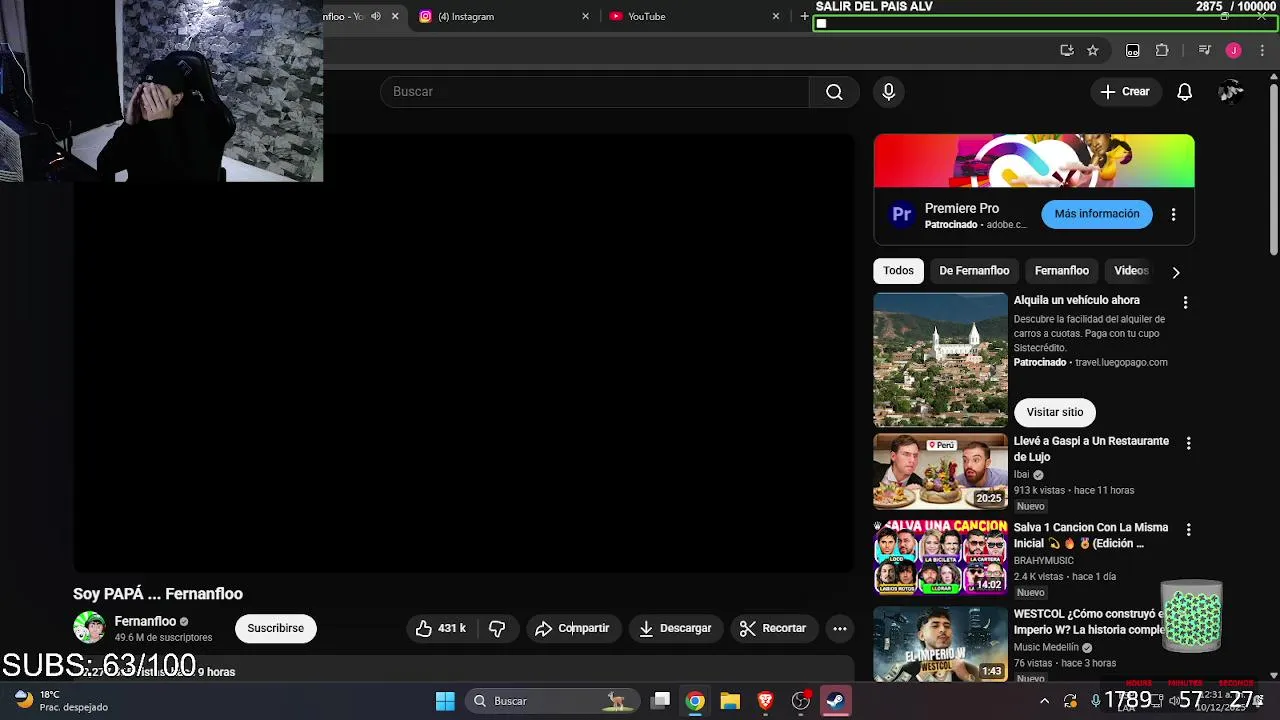This screenshot has width=1280, height=720.
Task: Open a new browser tab
Action: [804, 16]
